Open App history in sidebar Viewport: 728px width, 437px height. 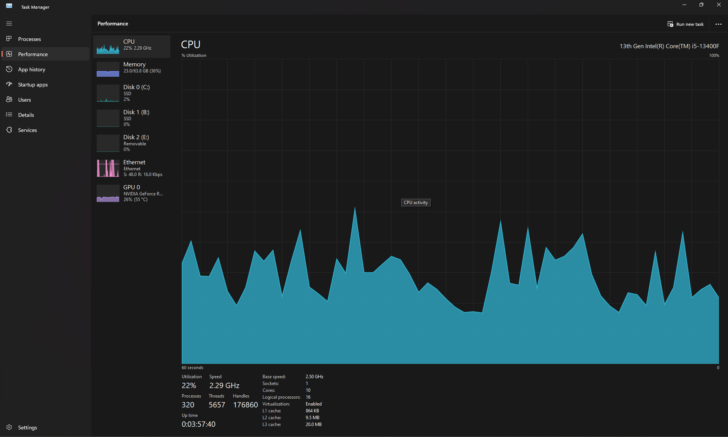(x=31, y=69)
